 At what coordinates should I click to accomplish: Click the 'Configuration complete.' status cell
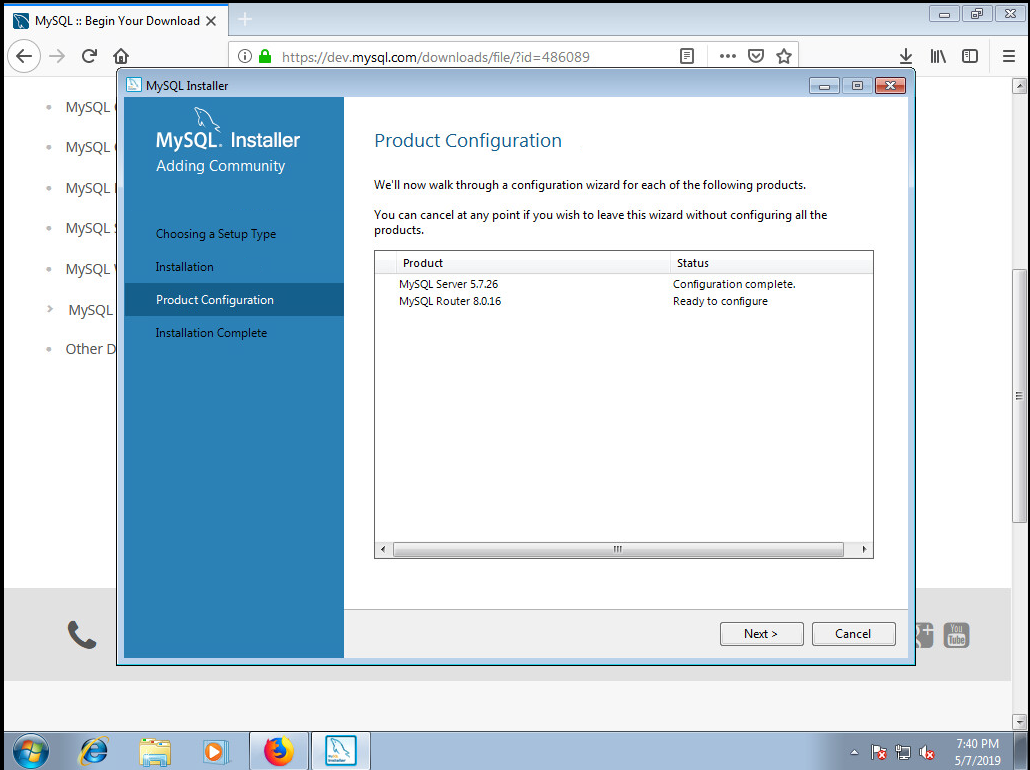coord(734,284)
